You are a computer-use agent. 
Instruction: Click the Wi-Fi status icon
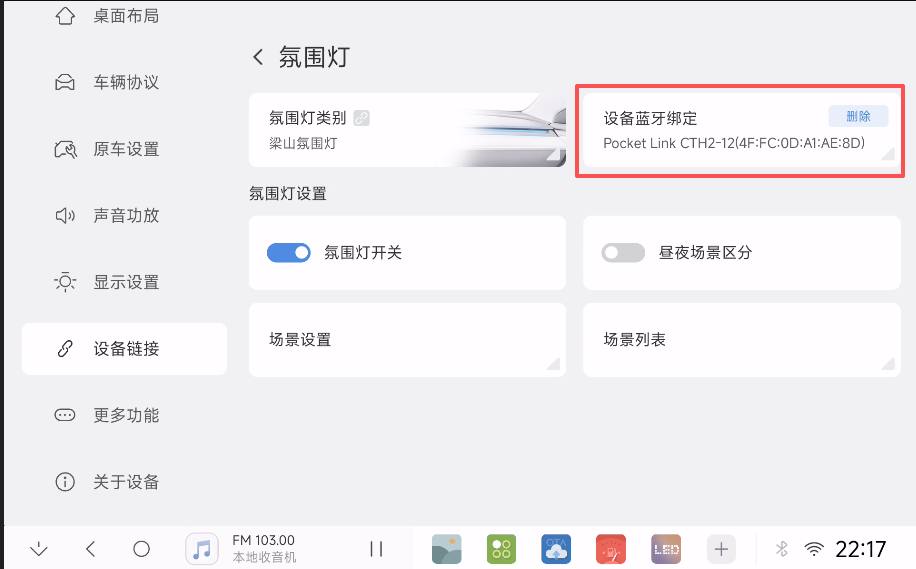(814, 549)
